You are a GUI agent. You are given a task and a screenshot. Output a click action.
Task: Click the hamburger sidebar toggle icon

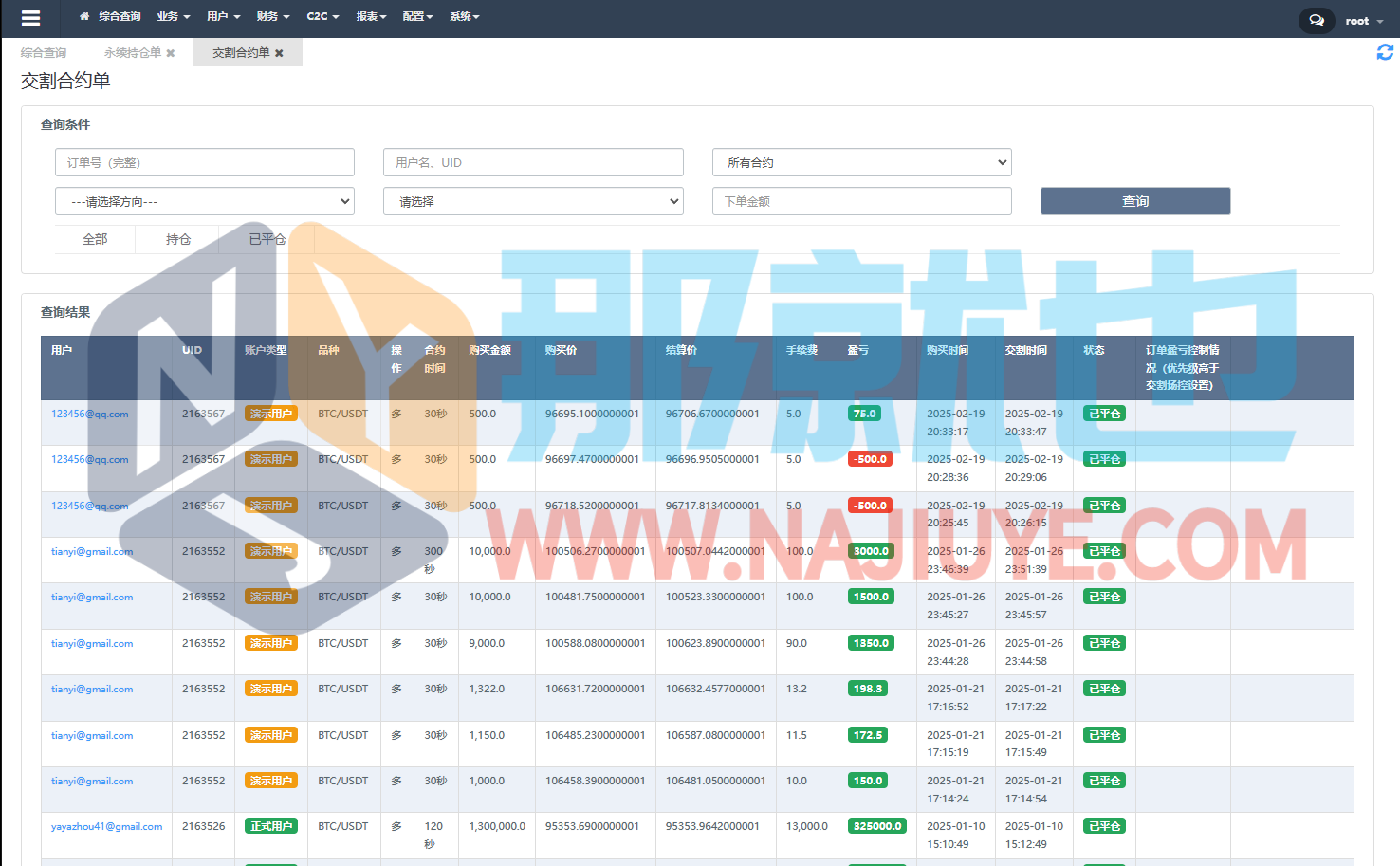pos(30,18)
